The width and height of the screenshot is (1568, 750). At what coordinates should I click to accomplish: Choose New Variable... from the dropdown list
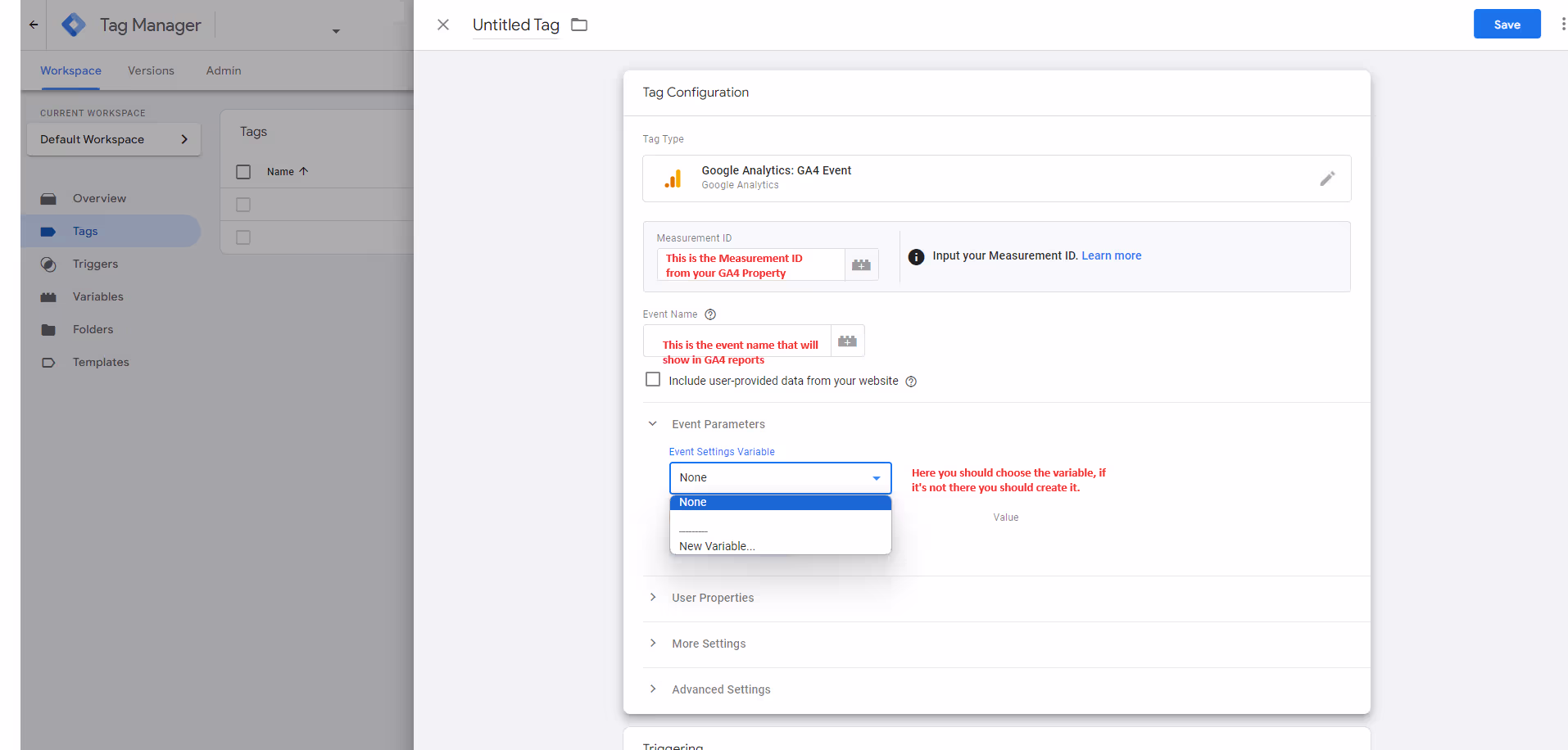(x=780, y=546)
